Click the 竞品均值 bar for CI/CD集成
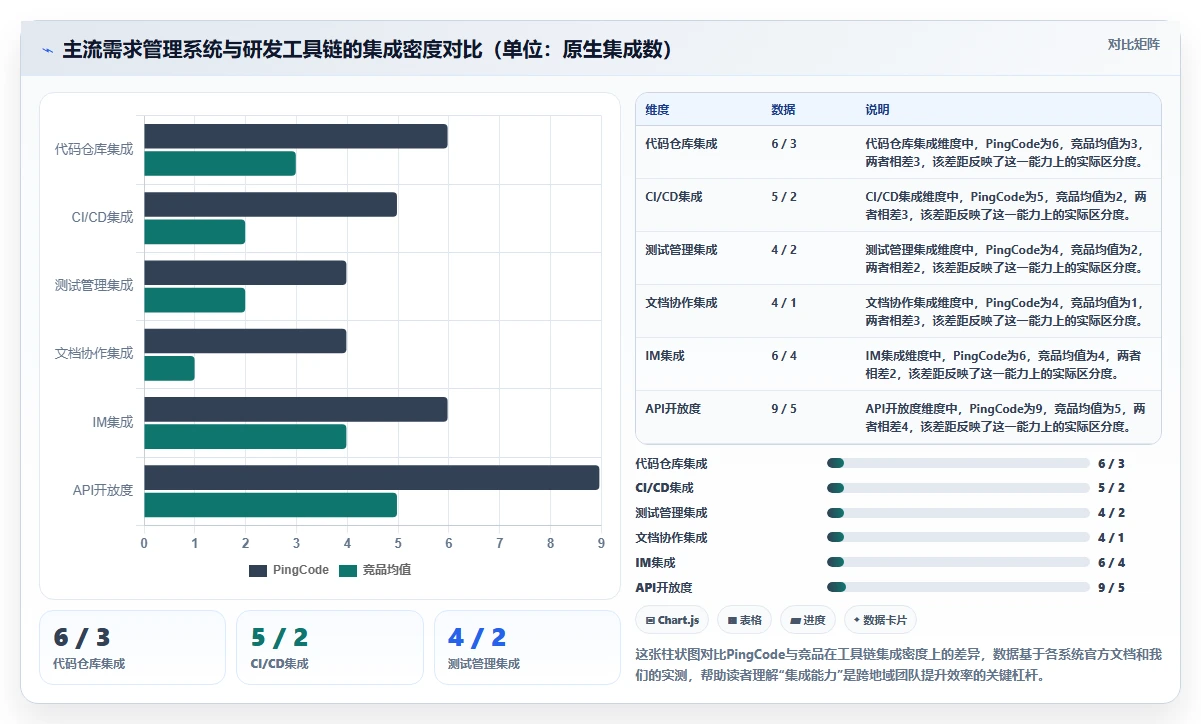 [x=195, y=232]
